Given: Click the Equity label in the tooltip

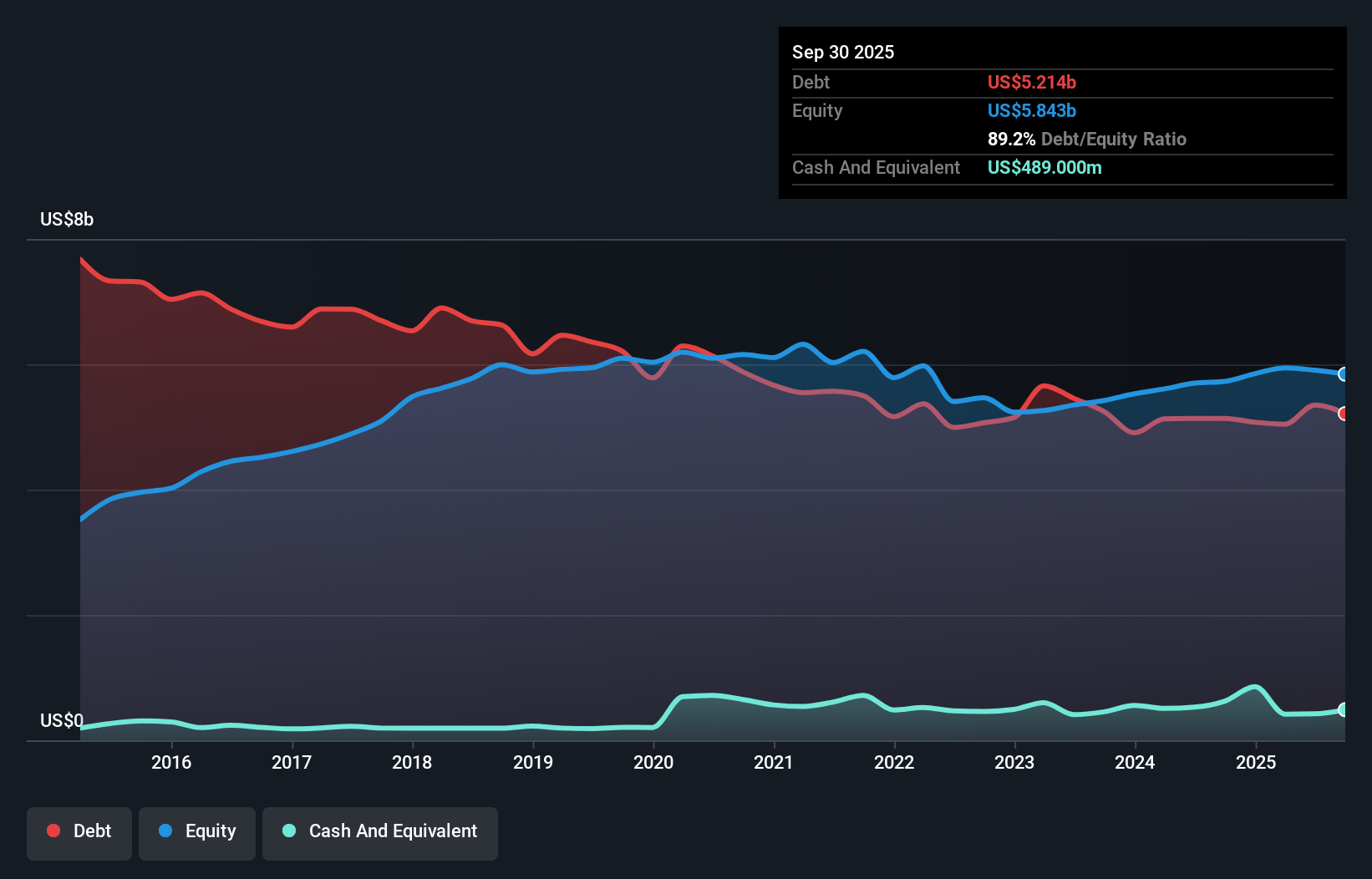Looking at the screenshot, I should [817, 110].
